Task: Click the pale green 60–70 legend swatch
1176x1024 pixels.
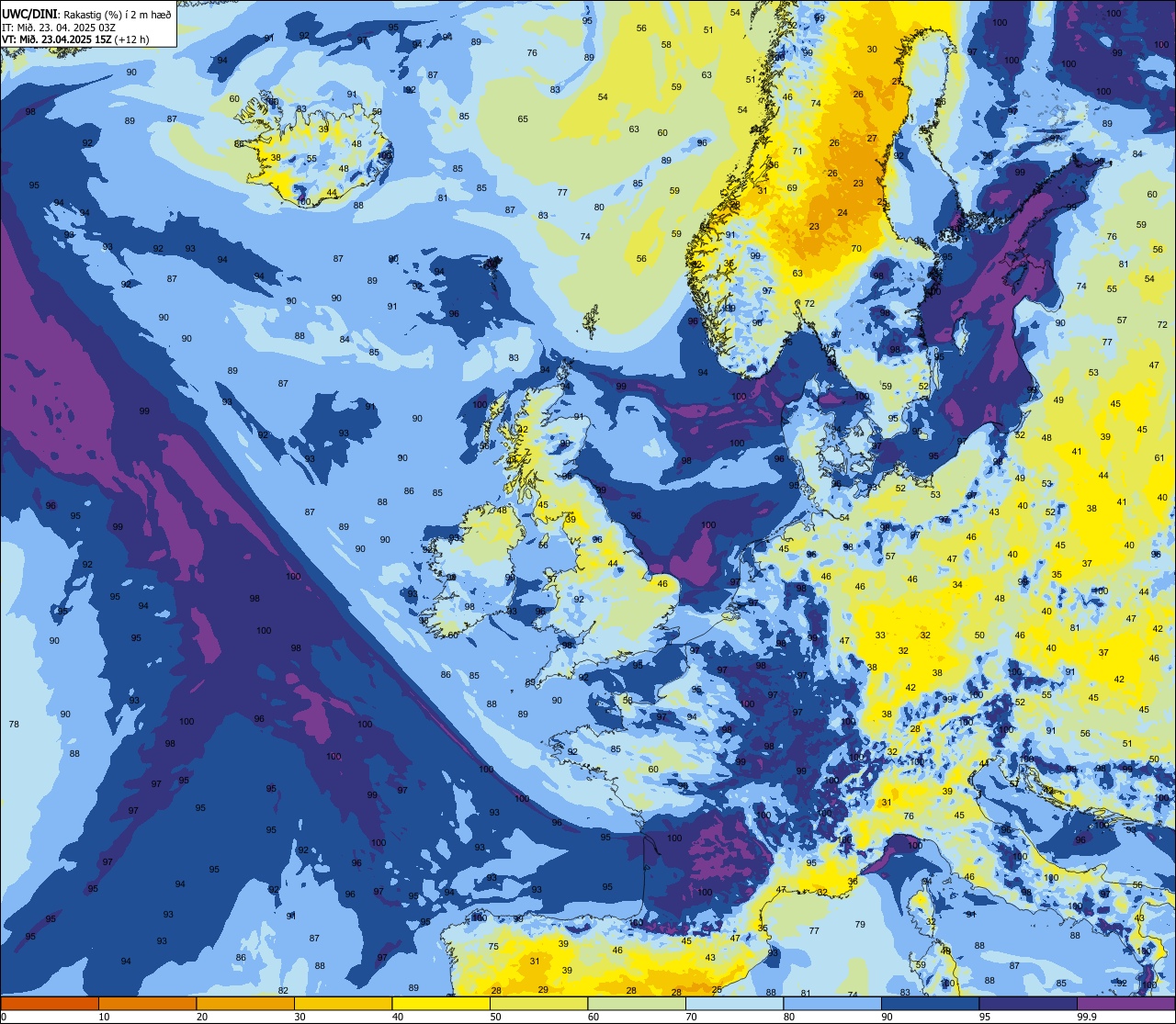Action: click(637, 1004)
